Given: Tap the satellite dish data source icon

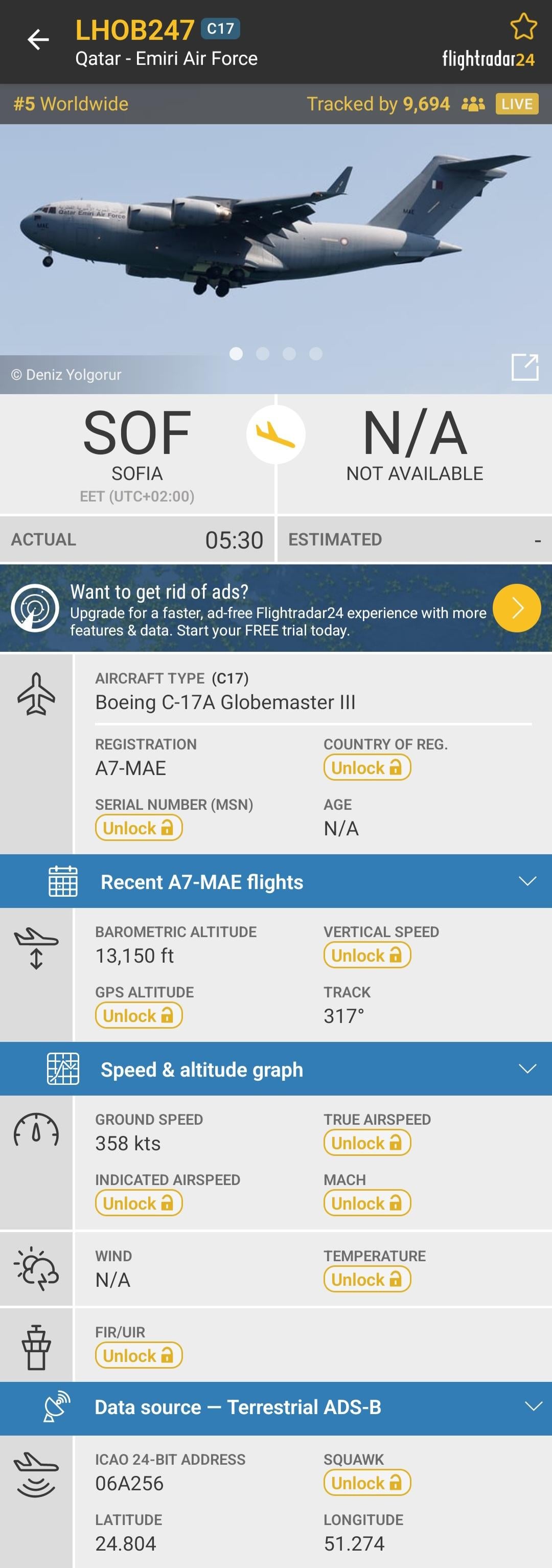Looking at the screenshot, I should (57, 1406).
